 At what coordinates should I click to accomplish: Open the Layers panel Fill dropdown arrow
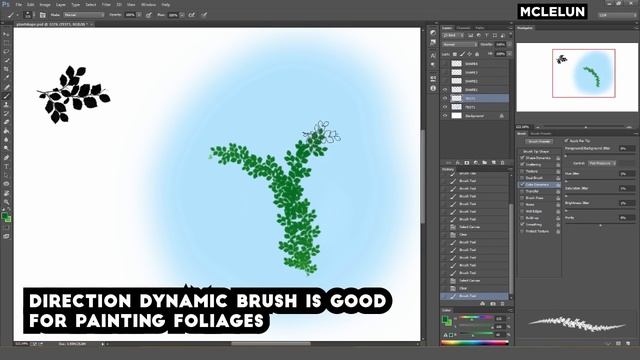click(x=509, y=54)
